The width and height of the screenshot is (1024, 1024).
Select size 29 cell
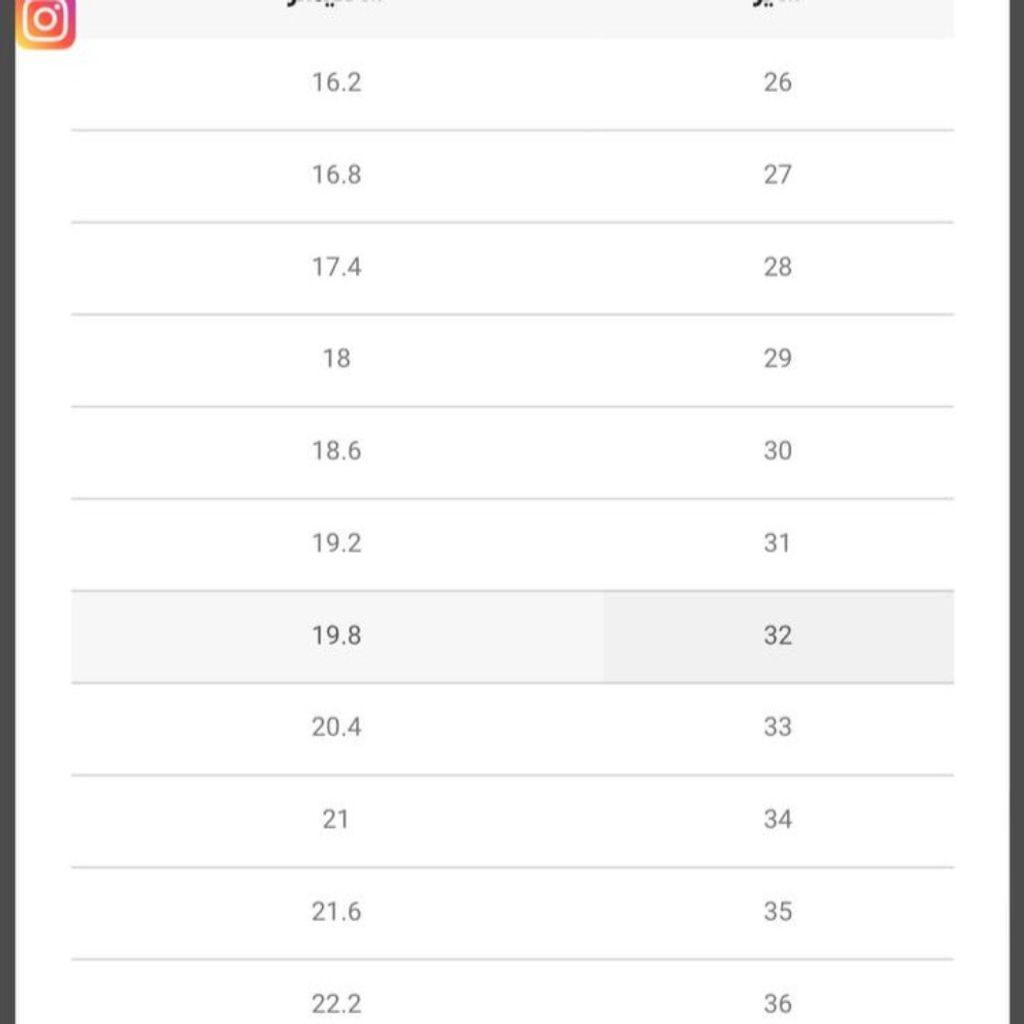(x=778, y=359)
